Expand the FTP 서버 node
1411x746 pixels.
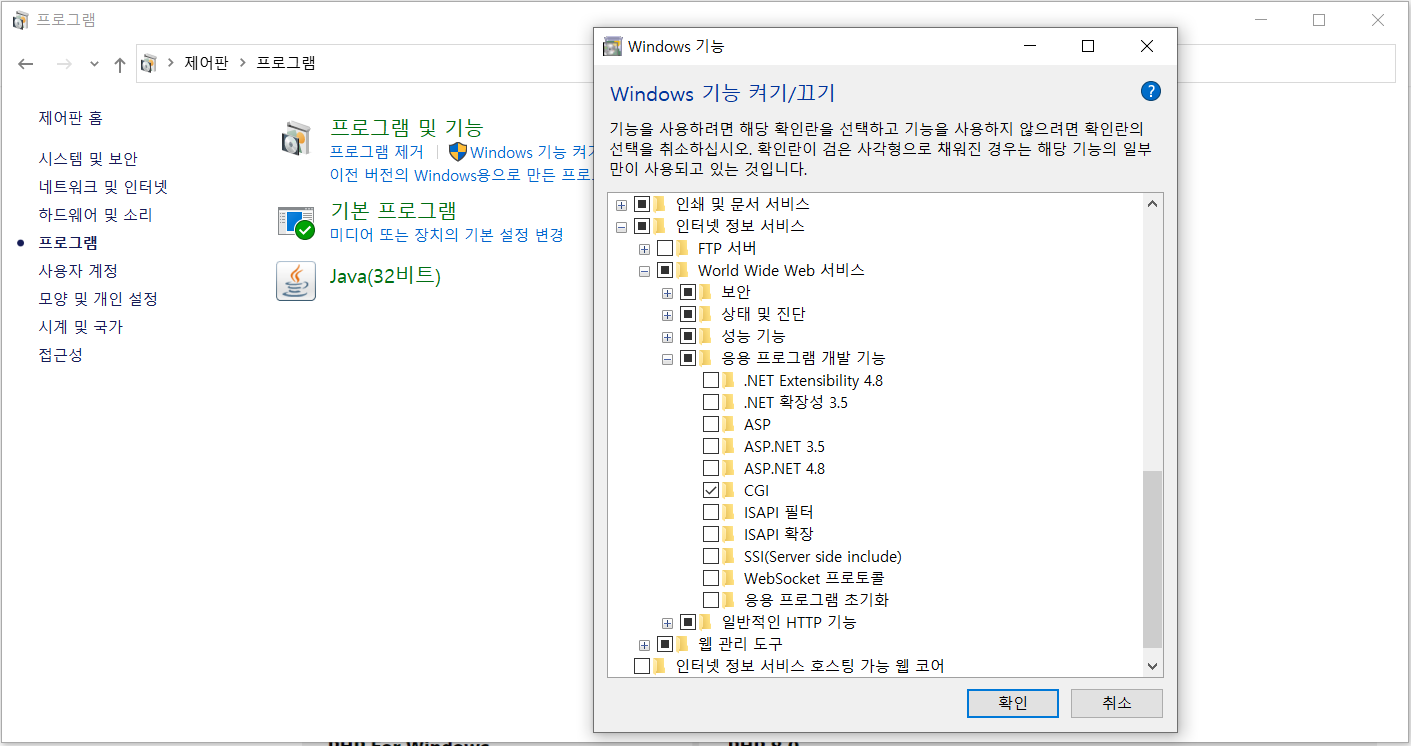(x=645, y=248)
